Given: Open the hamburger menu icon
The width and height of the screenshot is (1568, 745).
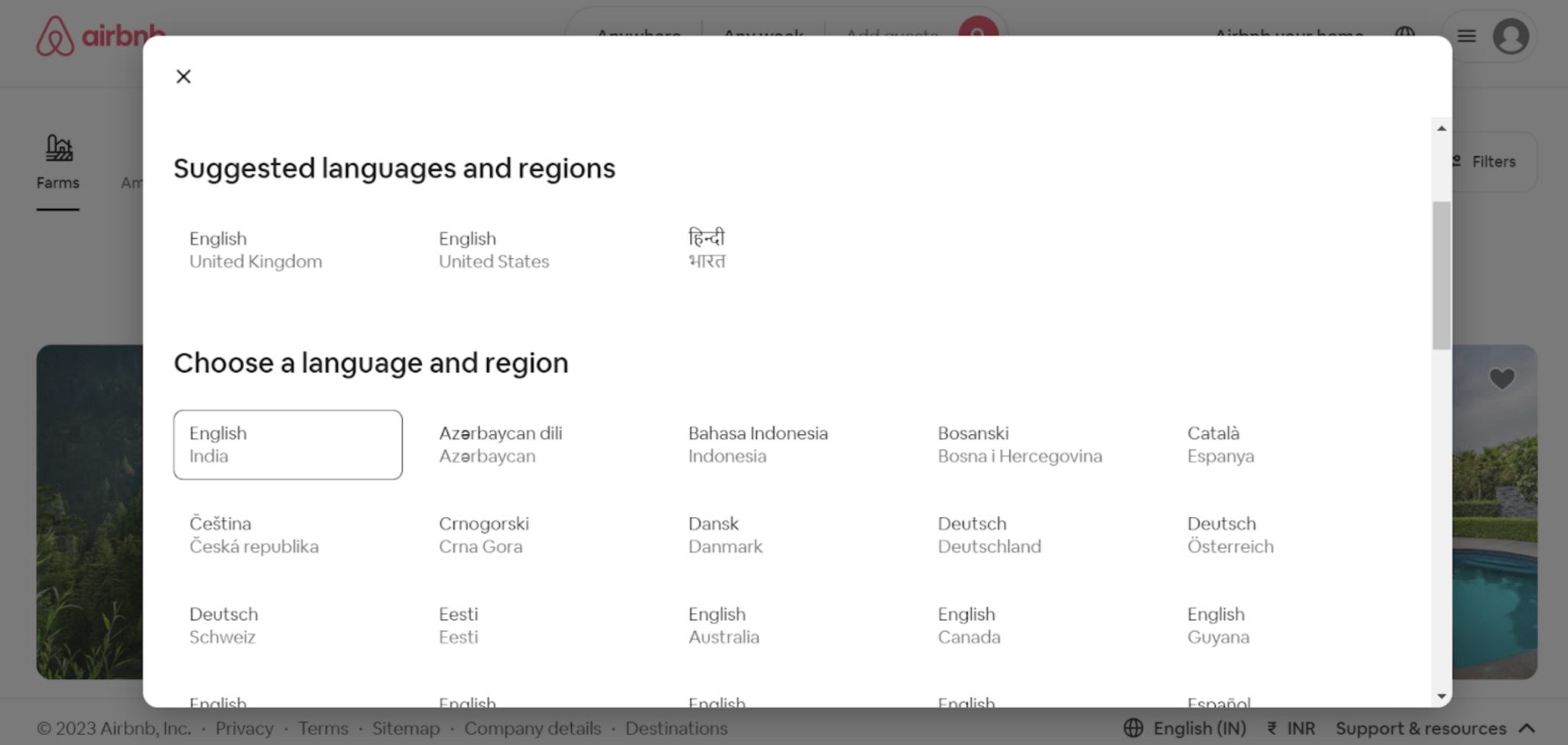Looking at the screenshot, I should pyautogui.click(x=1465, y=35).
